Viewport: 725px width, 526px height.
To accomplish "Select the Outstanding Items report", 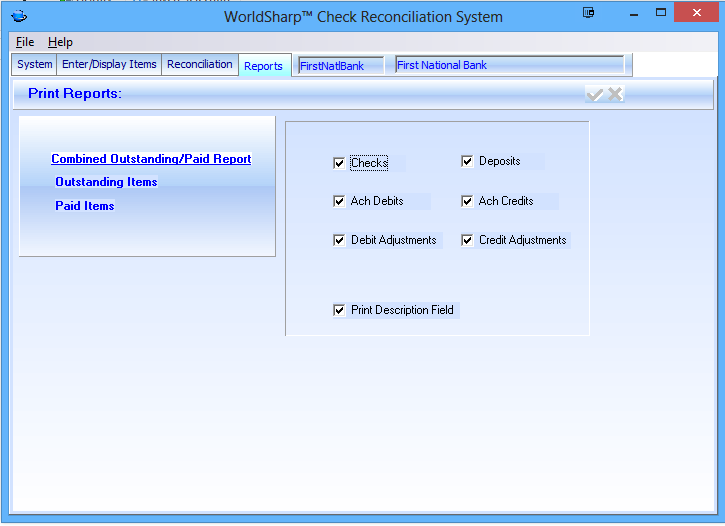I will [106, 182].
